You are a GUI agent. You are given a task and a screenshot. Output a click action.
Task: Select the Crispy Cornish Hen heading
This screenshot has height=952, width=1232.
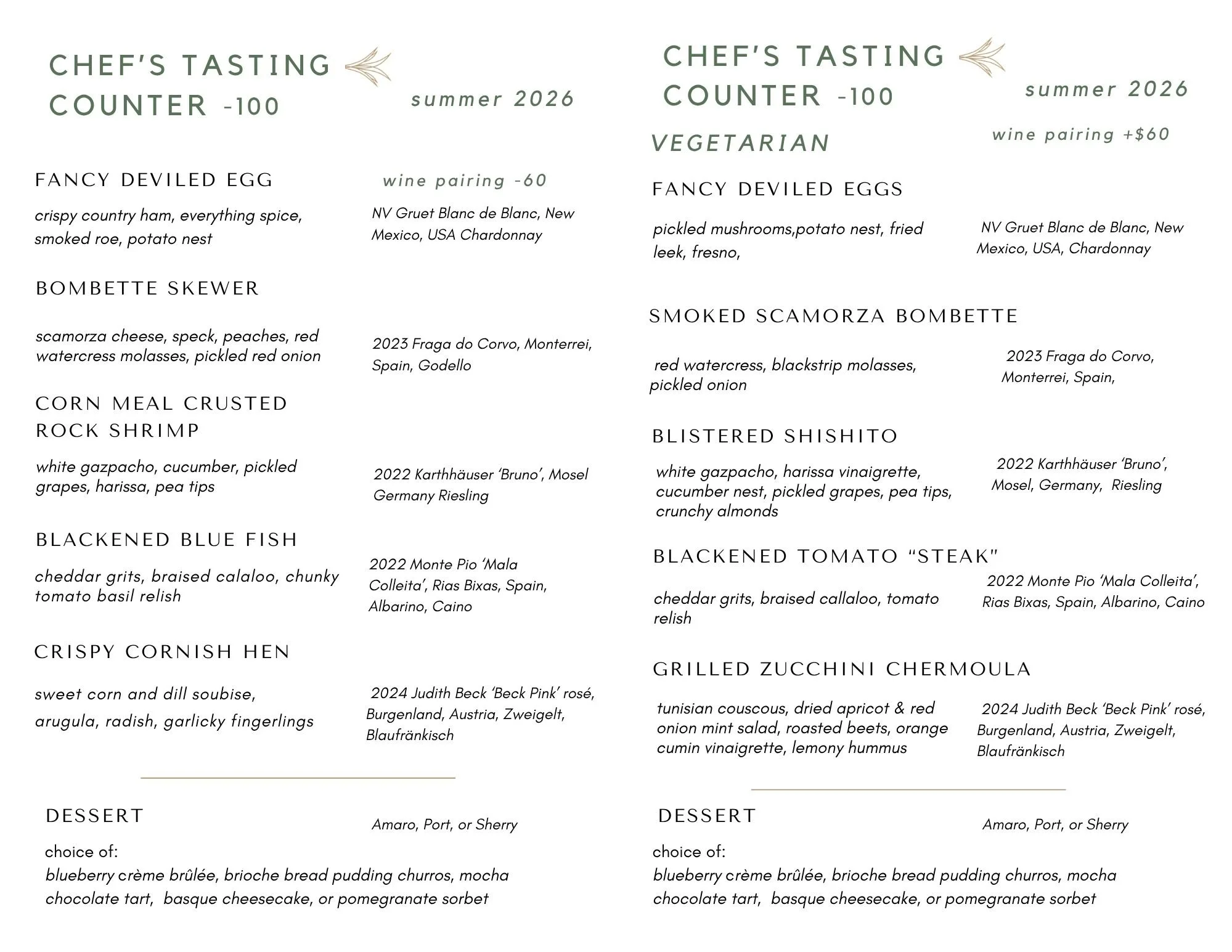(162, 652)
